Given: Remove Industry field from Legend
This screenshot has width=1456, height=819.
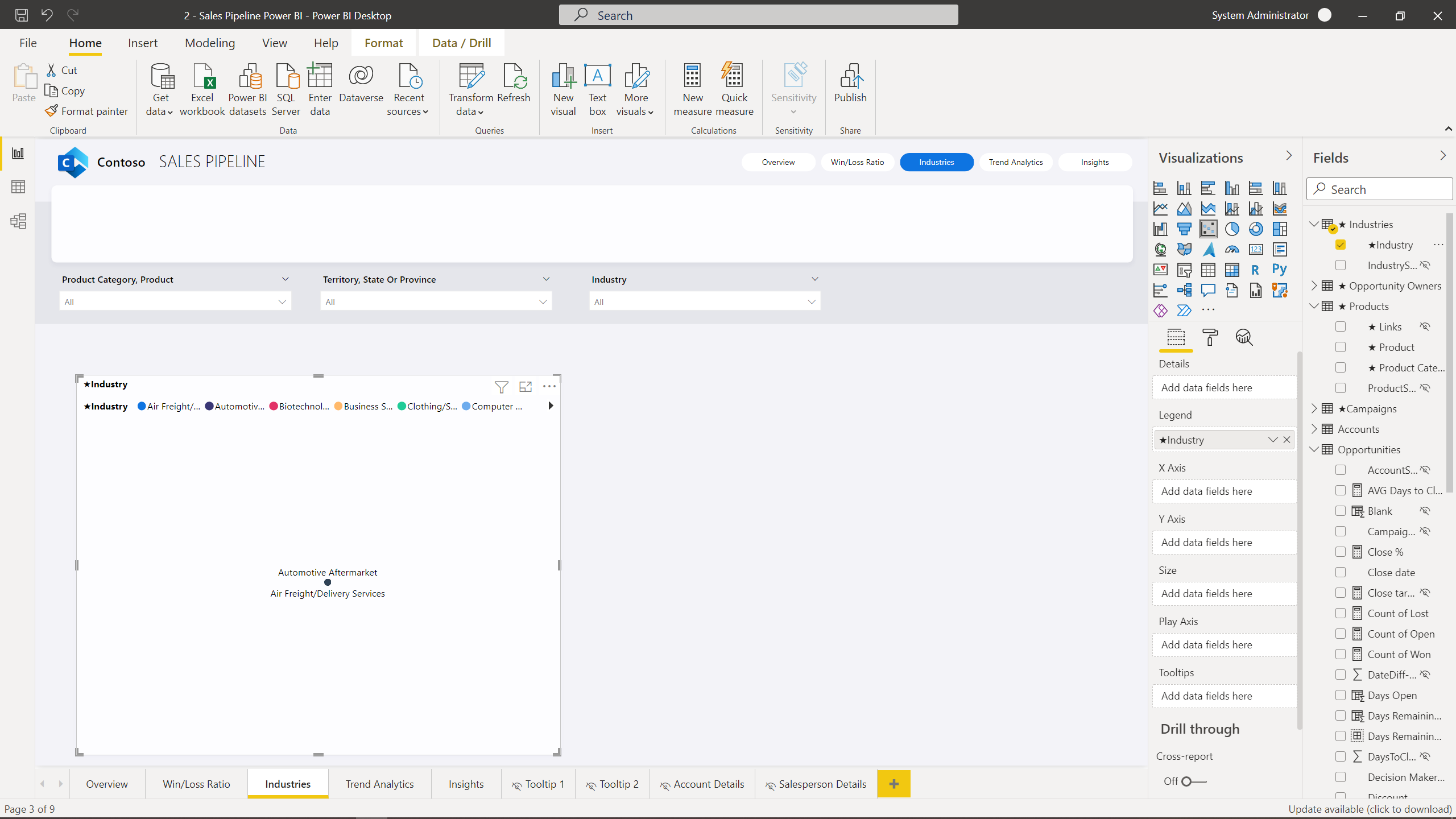Looking at the screenshot, I should coord(1288,439).
